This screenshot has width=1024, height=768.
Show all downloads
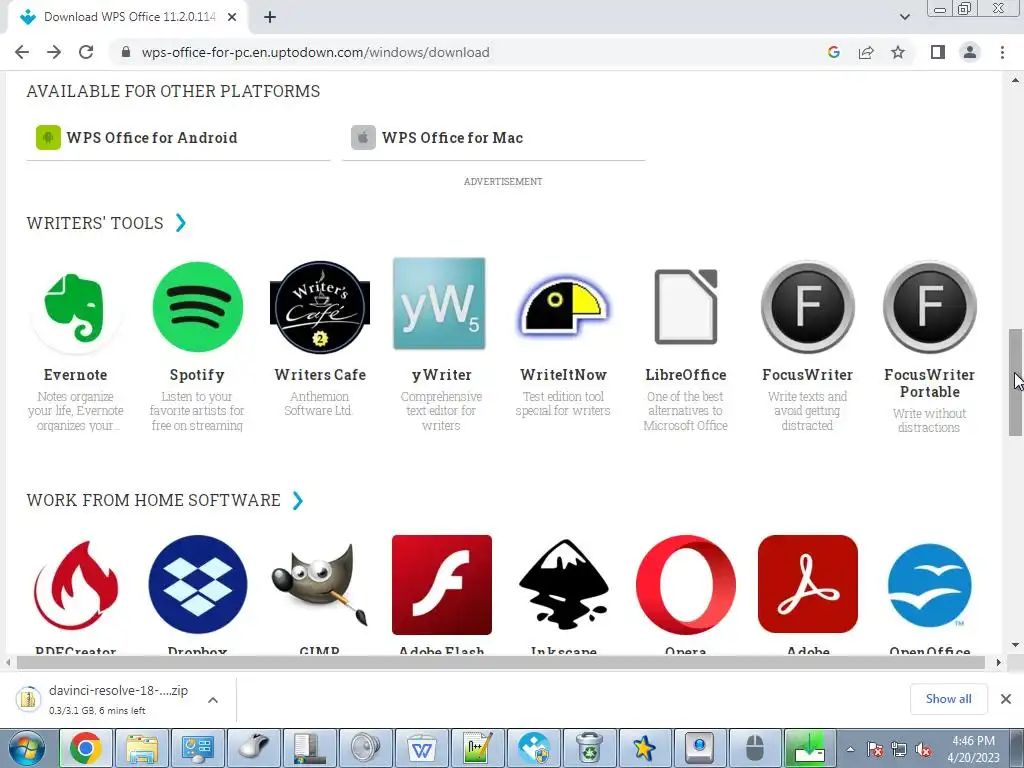coord(948,699)
